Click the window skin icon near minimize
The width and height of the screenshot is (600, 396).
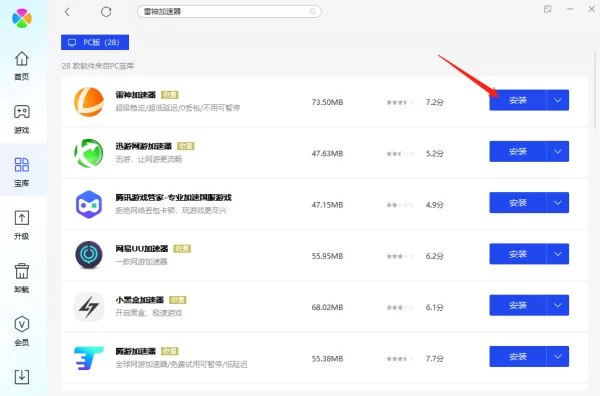pyautogui.click(x=548, y=9)
